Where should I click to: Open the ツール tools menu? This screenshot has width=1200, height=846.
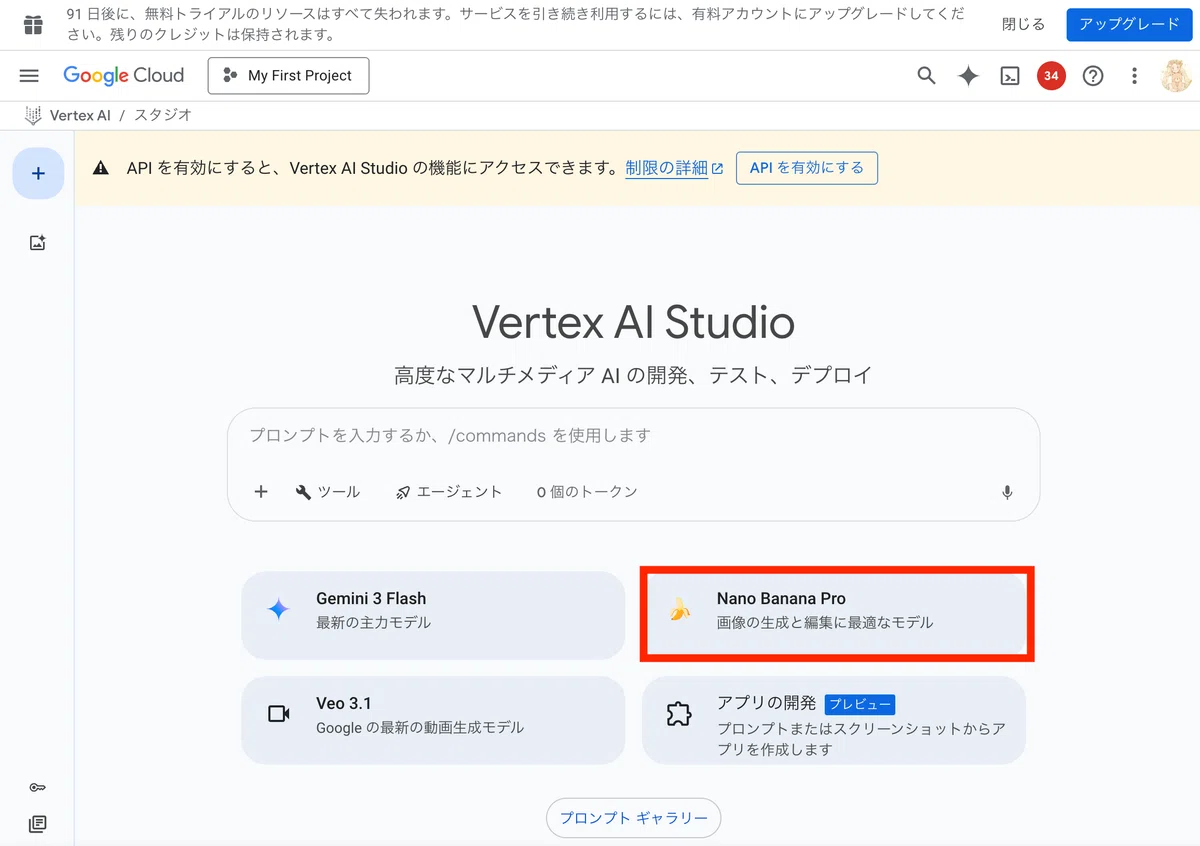coord(328,491)
